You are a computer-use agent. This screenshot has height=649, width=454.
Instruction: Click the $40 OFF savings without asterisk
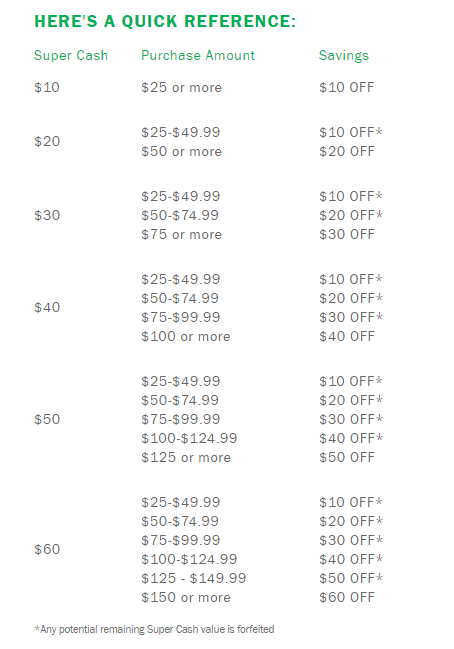point(347,336)
